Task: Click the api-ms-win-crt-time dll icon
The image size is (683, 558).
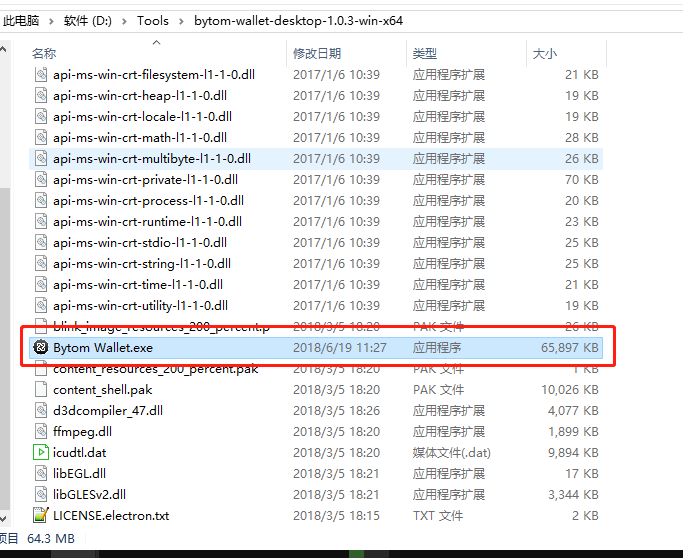Action: [x=41, y=284]
